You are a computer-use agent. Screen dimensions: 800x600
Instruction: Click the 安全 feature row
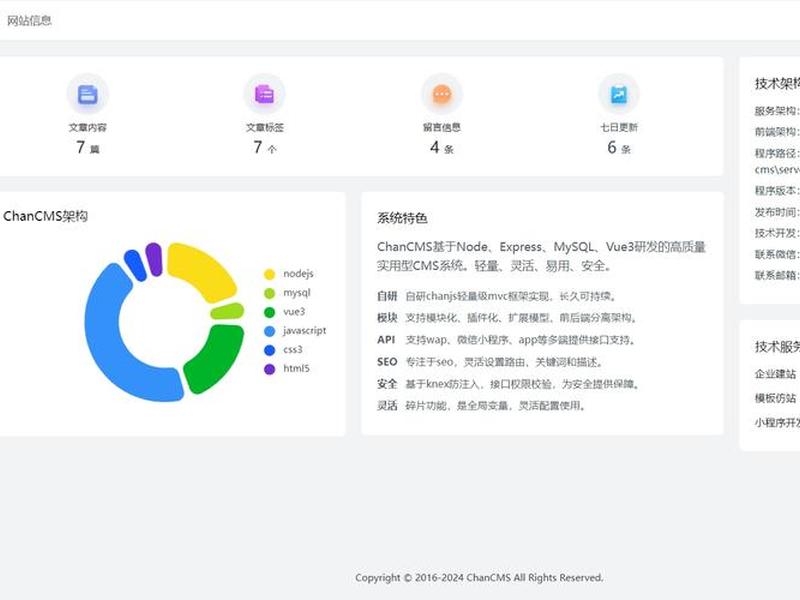coord(508,384)
